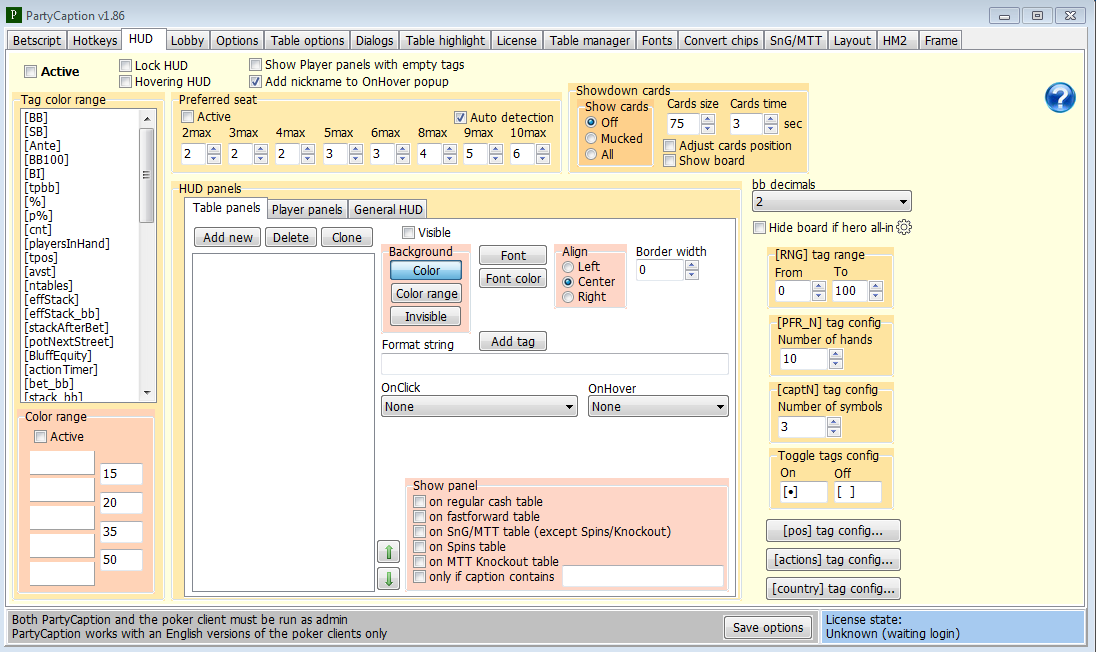This screenshot has width=1096, height=652.
Task: Switch to the Hotkeys tab
Action: click(x=95, y=41)
